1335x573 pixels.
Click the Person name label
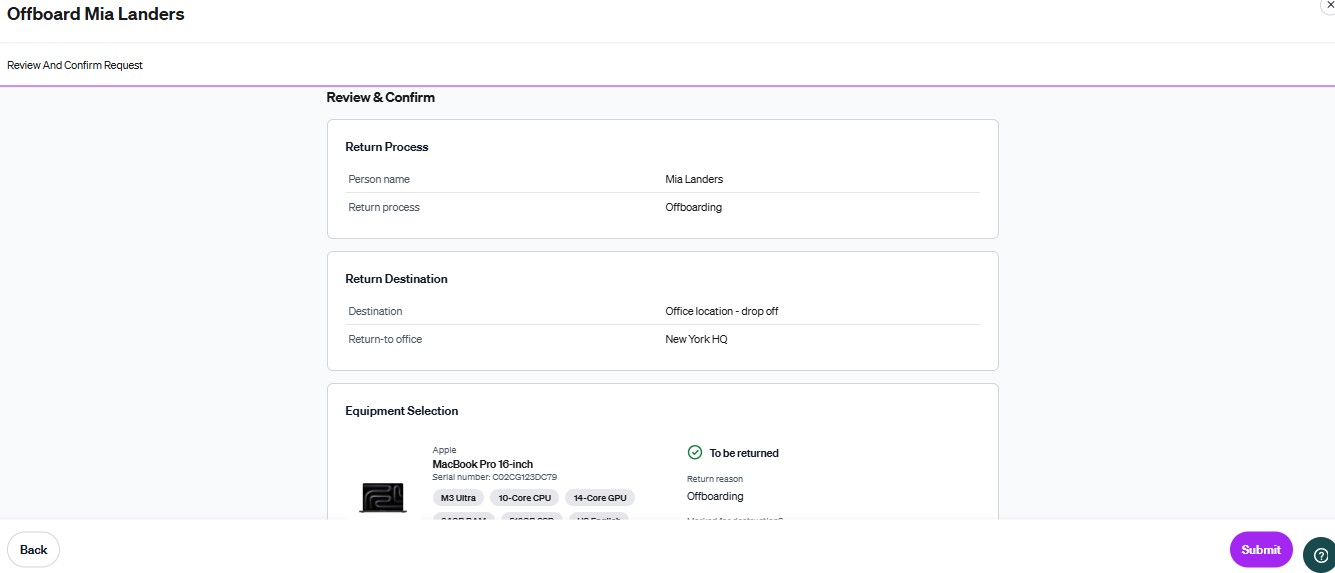[x=379, y=179]
